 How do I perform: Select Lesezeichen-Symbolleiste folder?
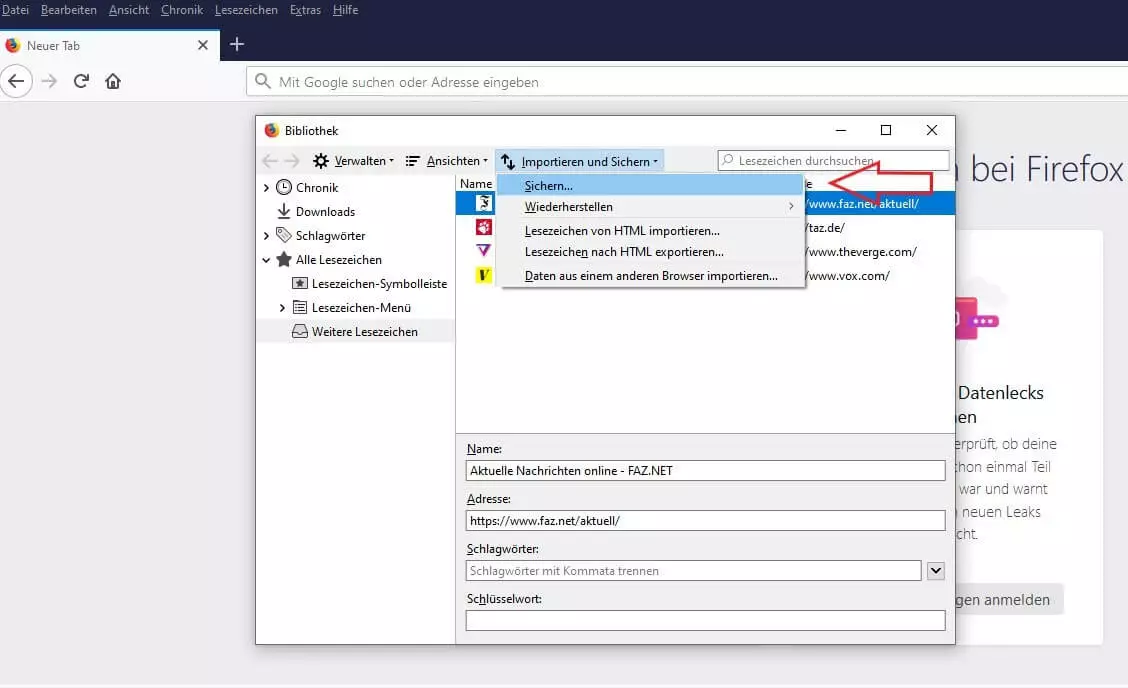378,284
